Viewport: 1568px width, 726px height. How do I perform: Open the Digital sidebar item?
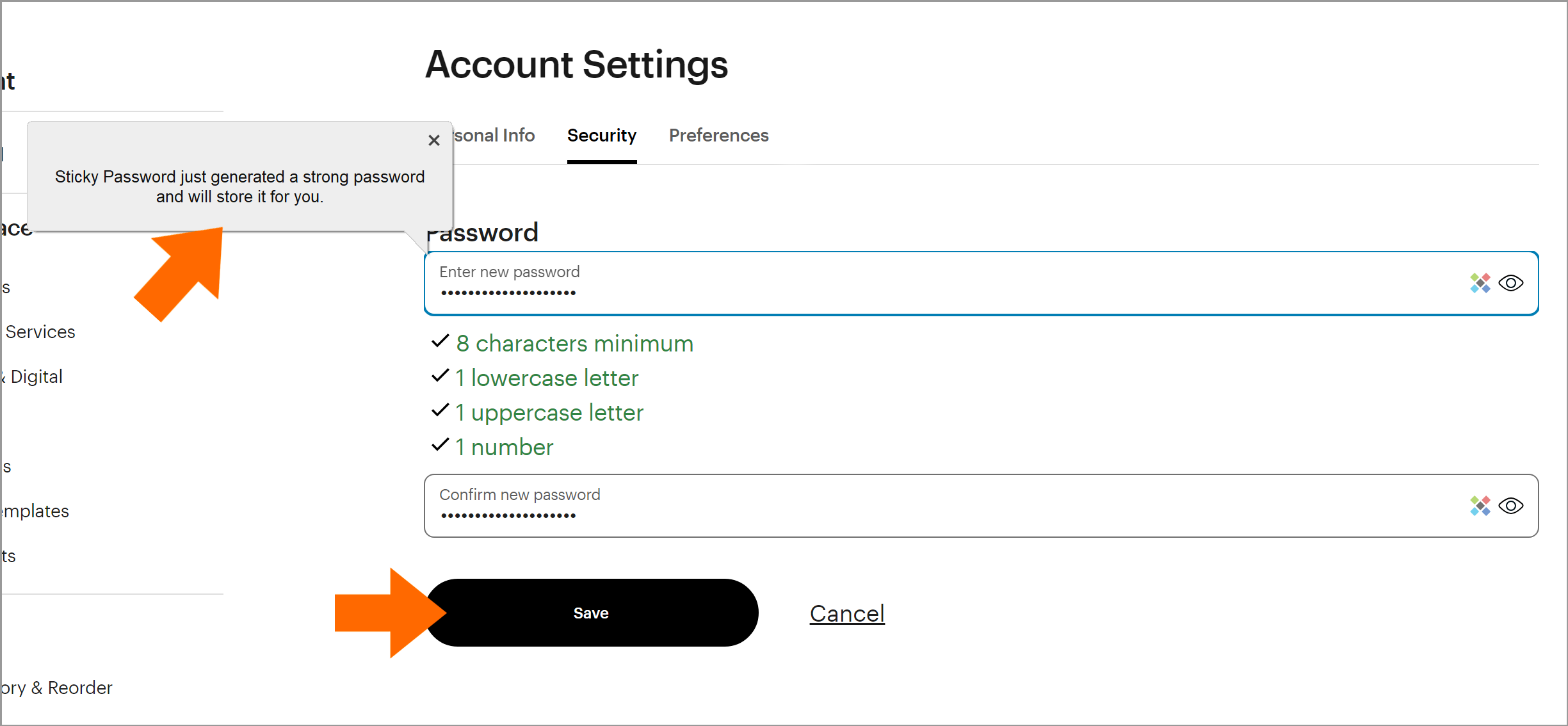[x=33, y=376]
